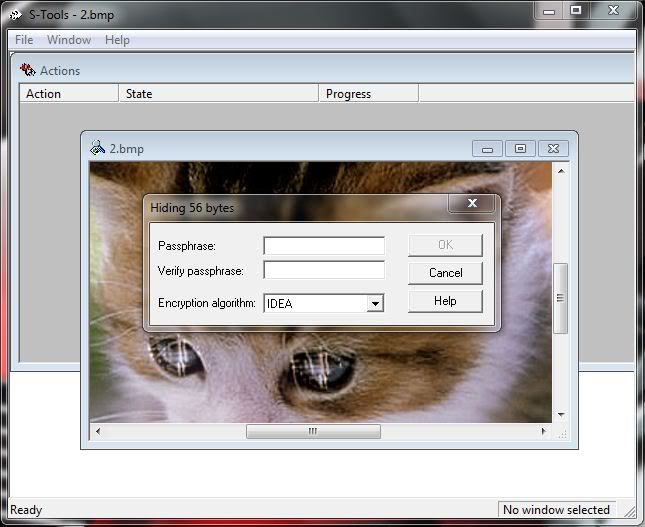Image resolution: width=645 pixels, height=527 pixels.
Task: Open the Window menu
Action: pos(69,40)
